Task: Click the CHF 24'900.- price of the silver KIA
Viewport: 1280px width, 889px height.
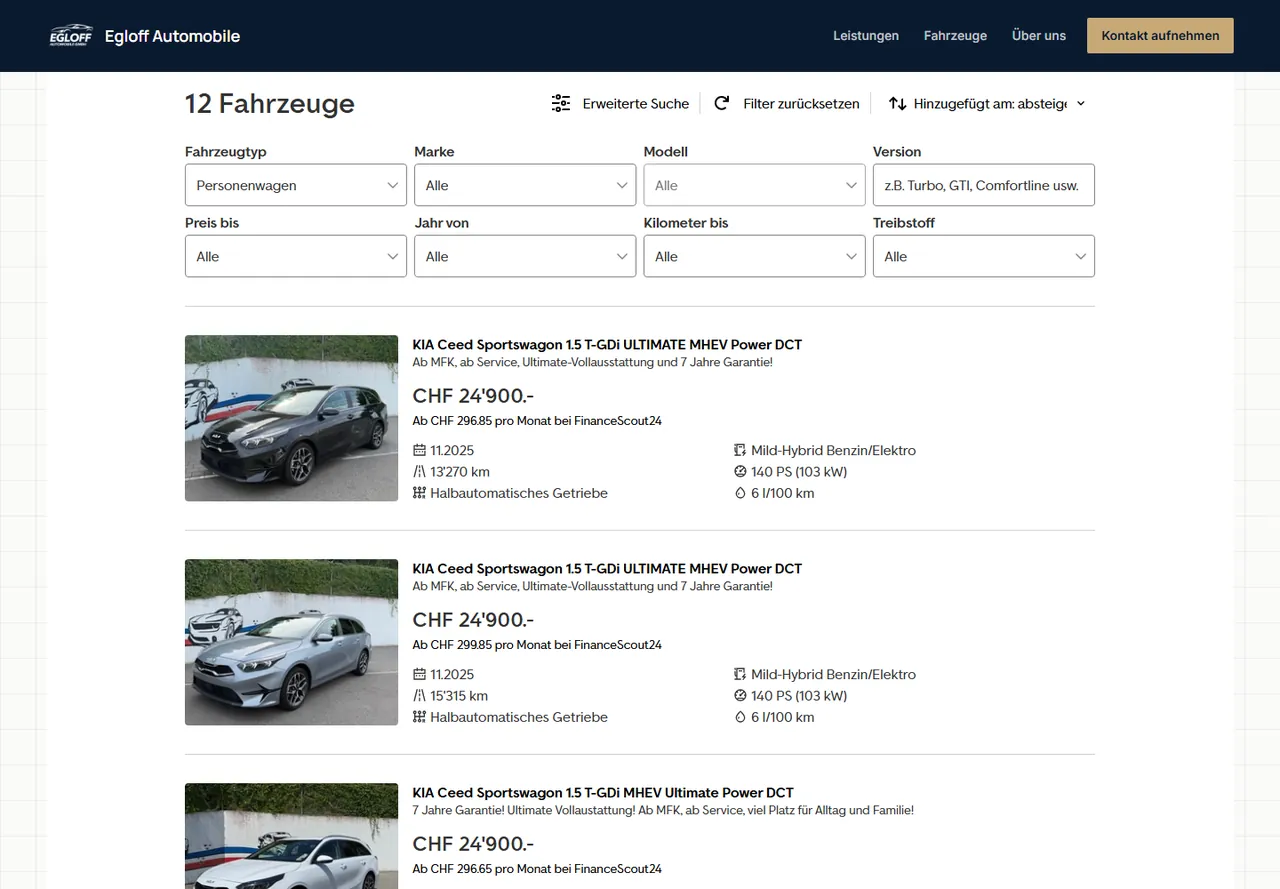Action: [x=473, y=620]
